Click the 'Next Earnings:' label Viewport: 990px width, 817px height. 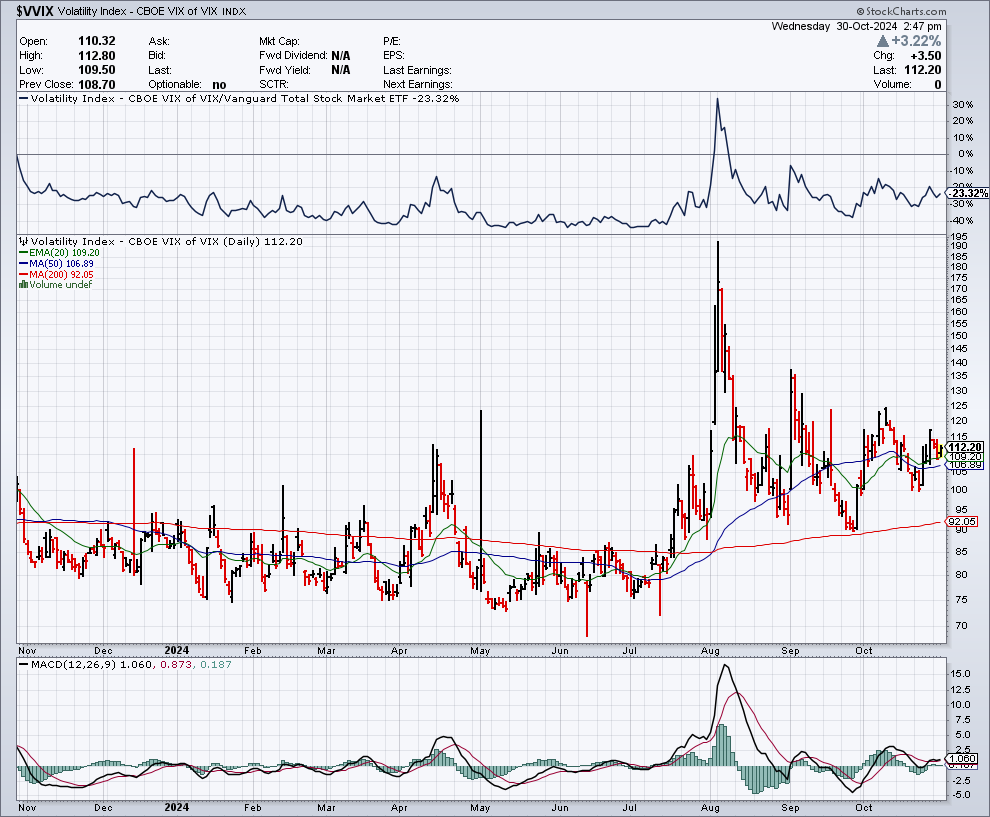pos(418,85)
